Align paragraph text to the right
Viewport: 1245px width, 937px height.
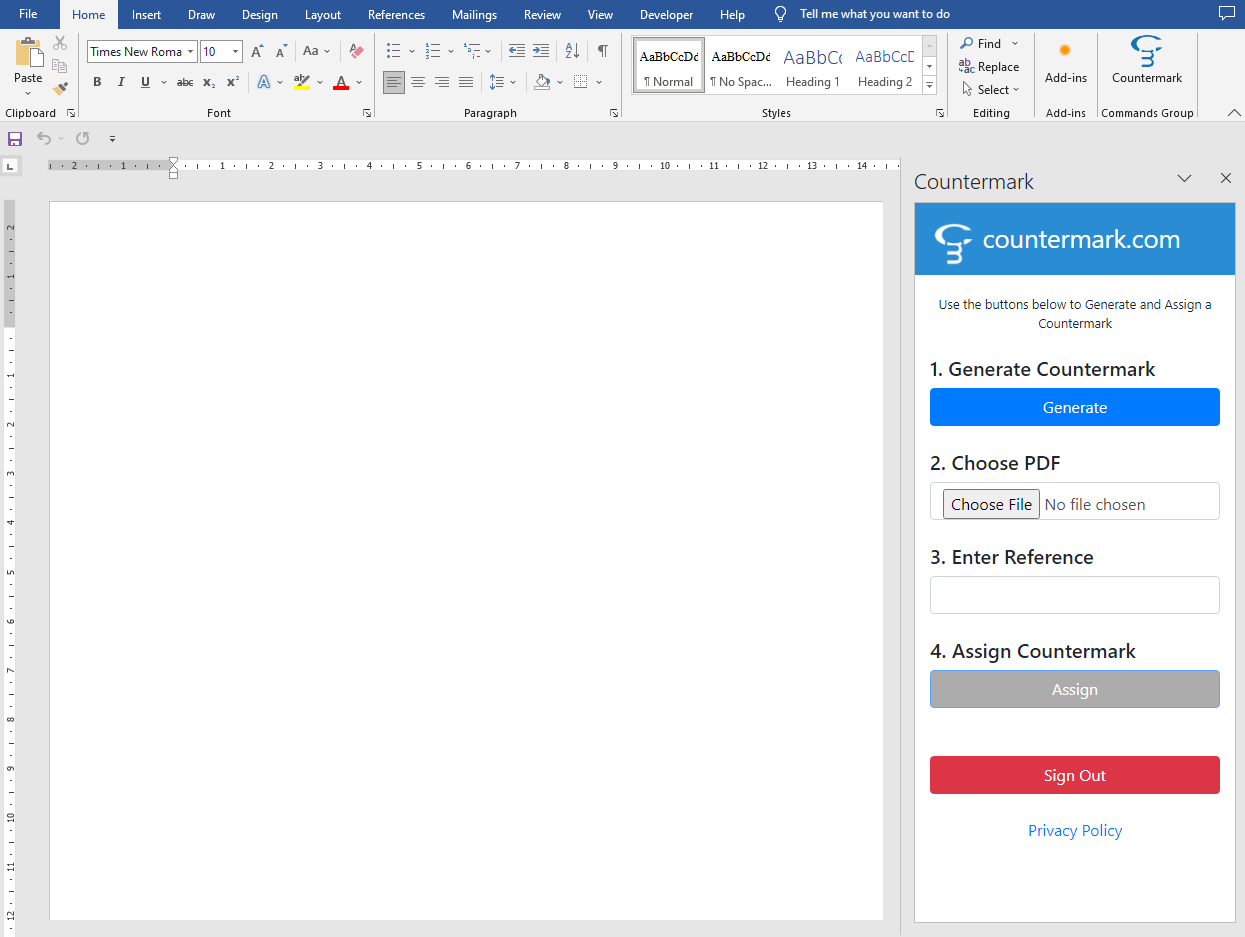[x=442, y=82]
